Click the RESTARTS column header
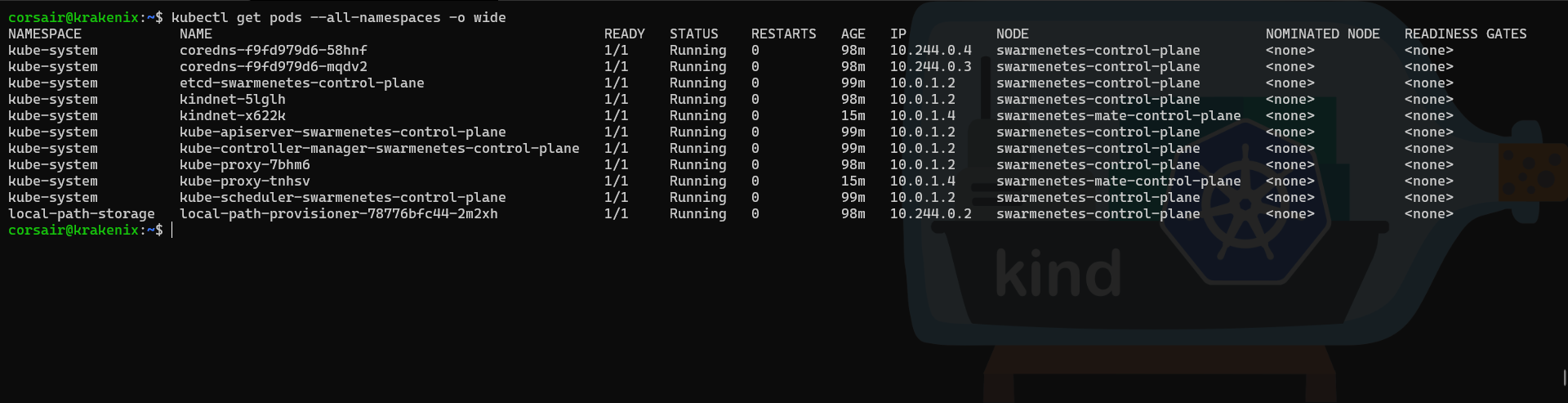 pyautogui.click(x=783, y=34)
